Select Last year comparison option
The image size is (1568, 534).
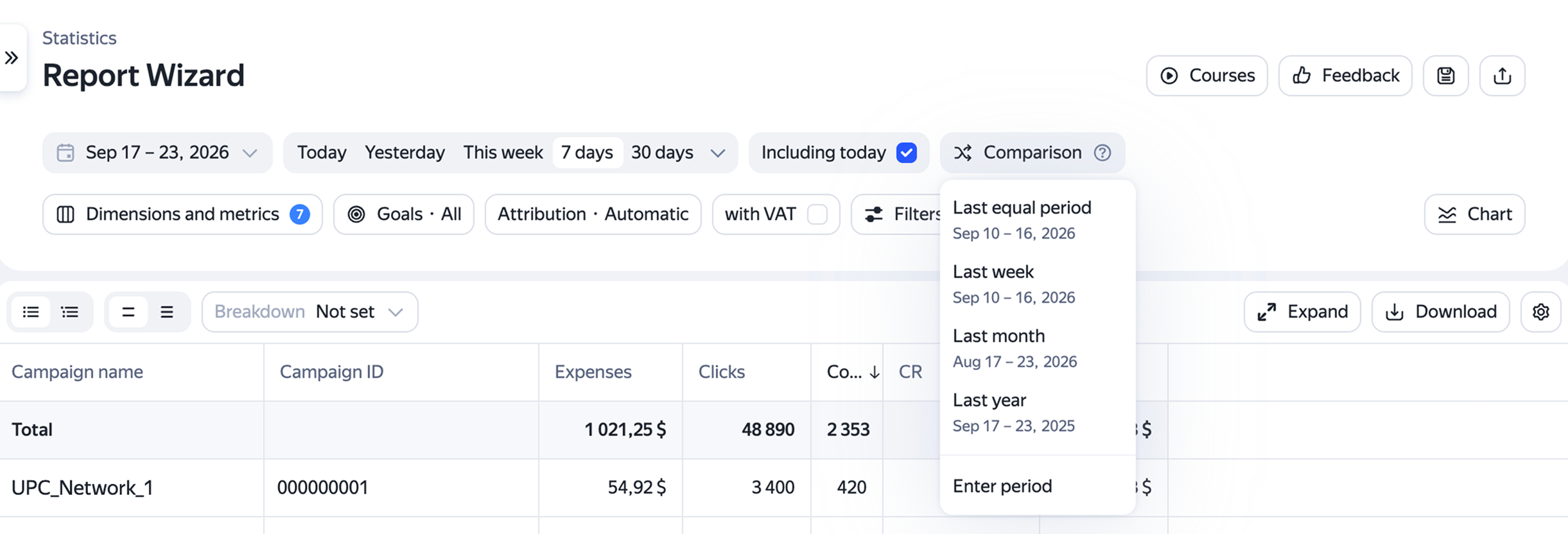coord(1038,412)
